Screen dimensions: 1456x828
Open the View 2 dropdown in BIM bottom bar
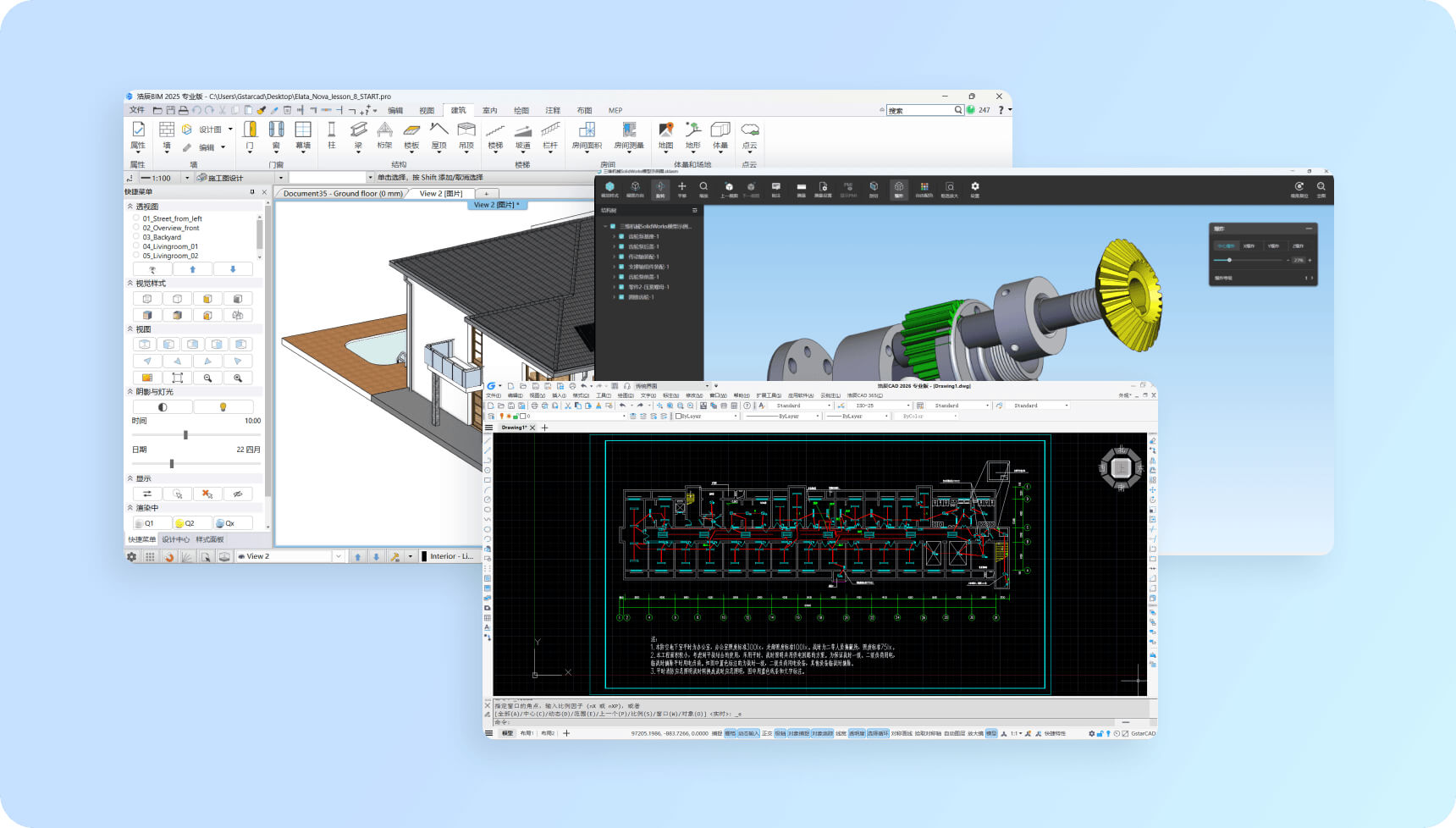click(338, 556)
